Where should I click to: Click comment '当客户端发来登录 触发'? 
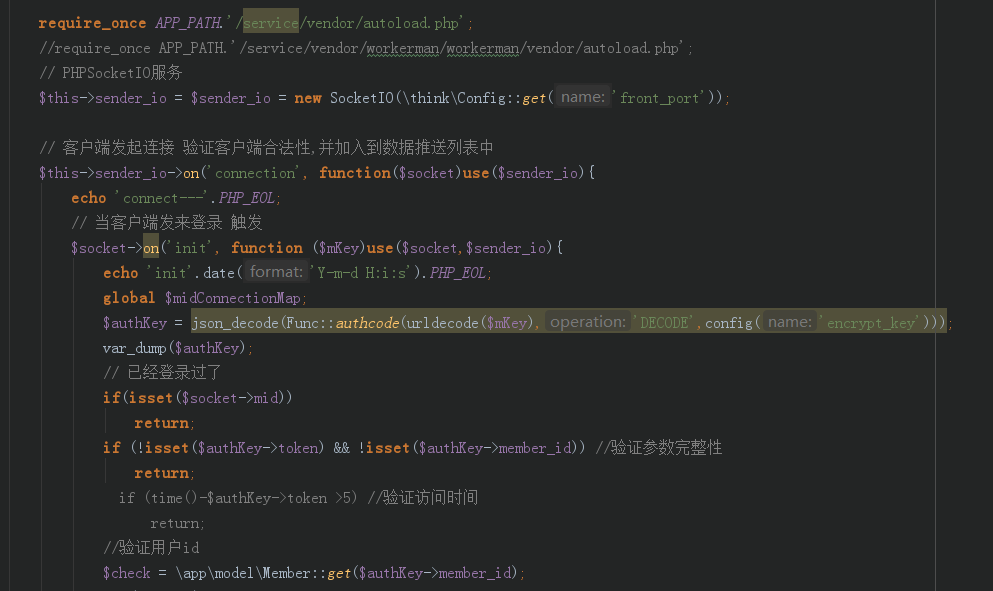[x=178, y=222]
